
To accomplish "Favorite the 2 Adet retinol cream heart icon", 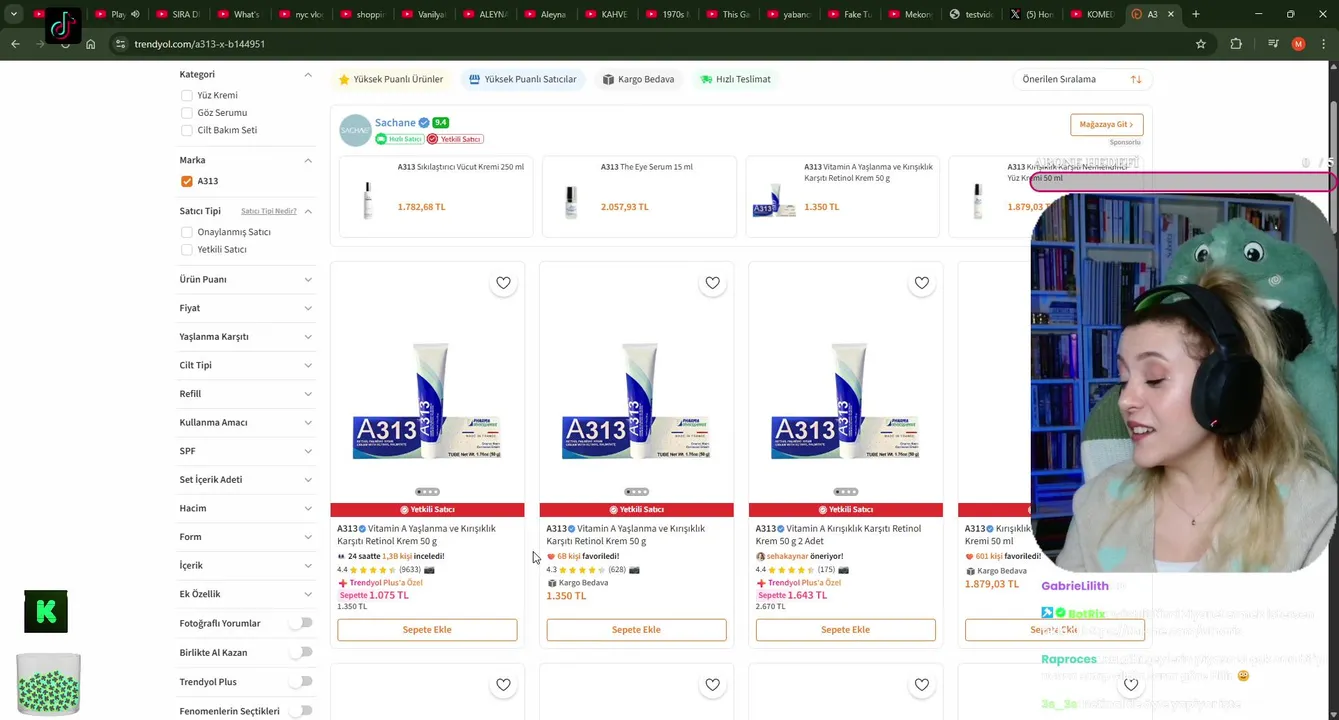I will (921, 283).
